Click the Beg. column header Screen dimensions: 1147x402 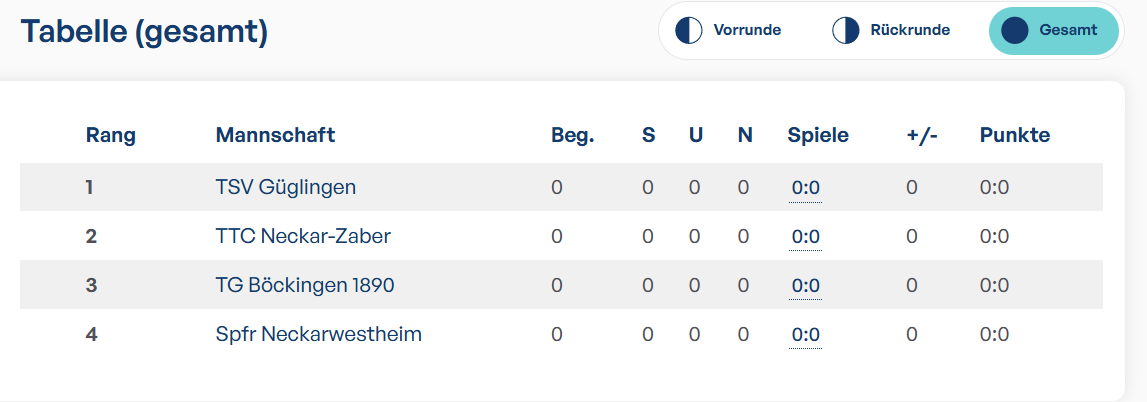click(573, 136)
